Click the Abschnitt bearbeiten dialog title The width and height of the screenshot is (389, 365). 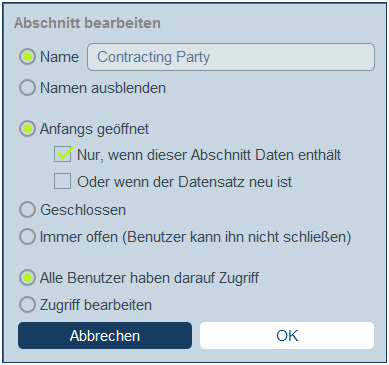(x=87, y=23)
